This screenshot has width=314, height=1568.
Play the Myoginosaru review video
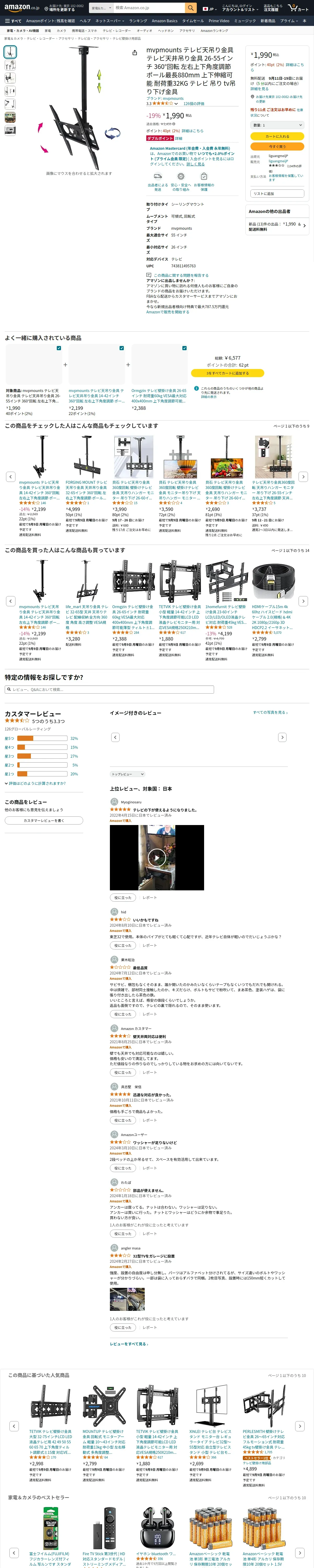point(157,858)
